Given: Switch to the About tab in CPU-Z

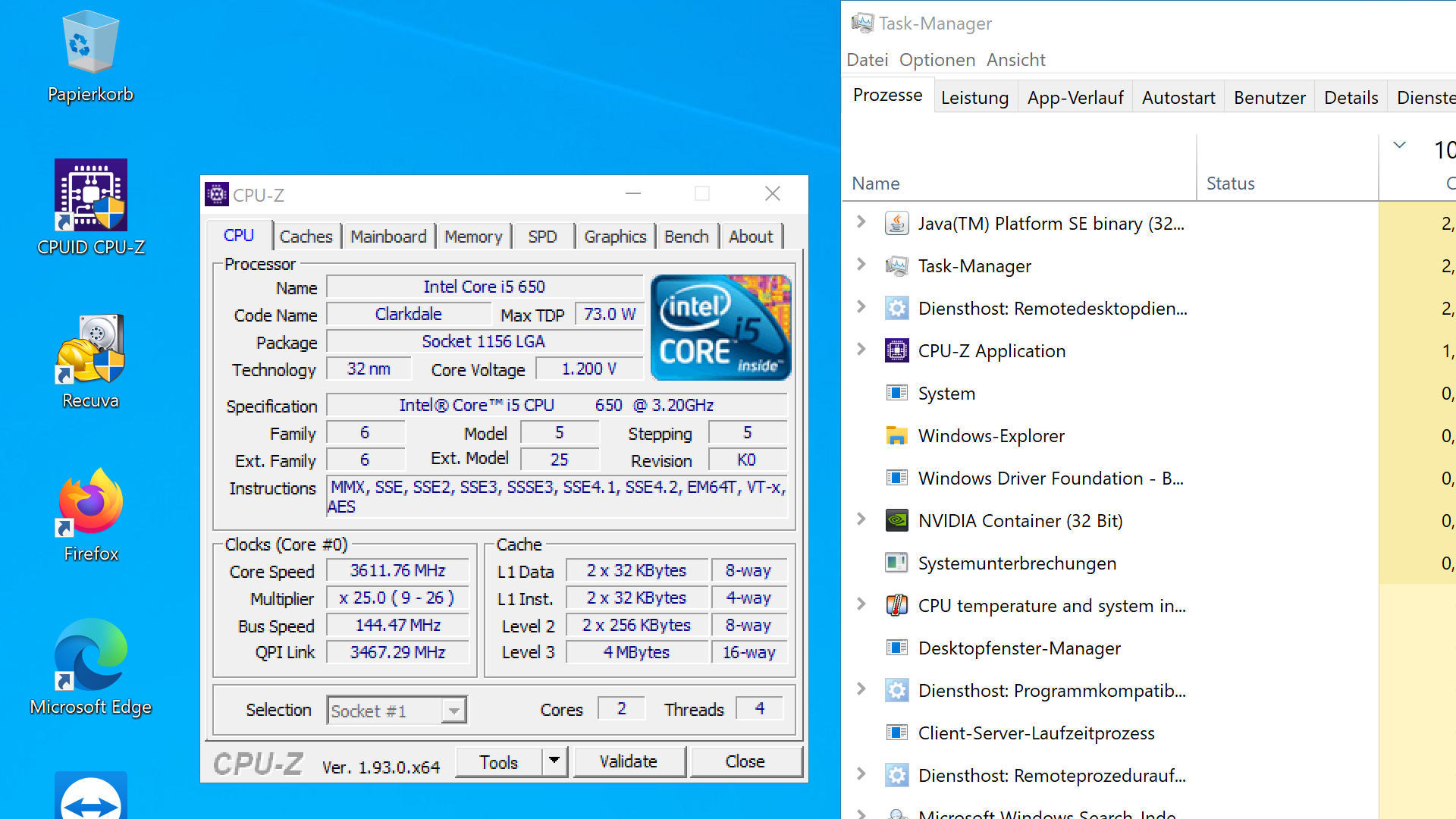Looking at the screenshot, I should 751,237.
